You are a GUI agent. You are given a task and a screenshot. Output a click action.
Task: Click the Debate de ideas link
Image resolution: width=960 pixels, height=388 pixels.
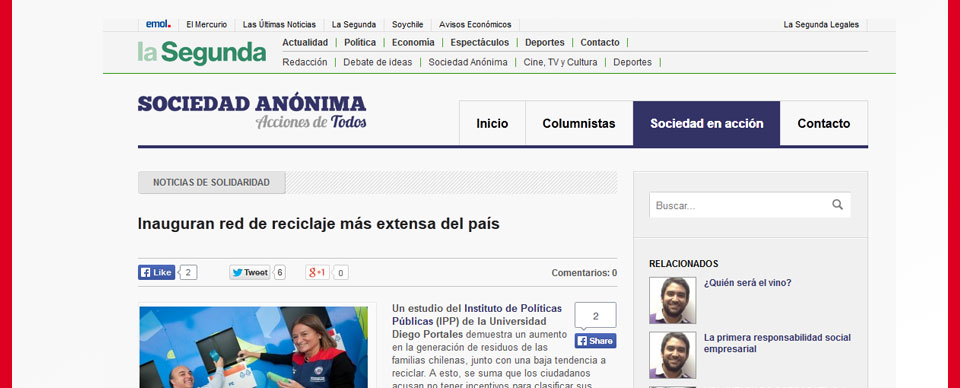click(378, 62)
